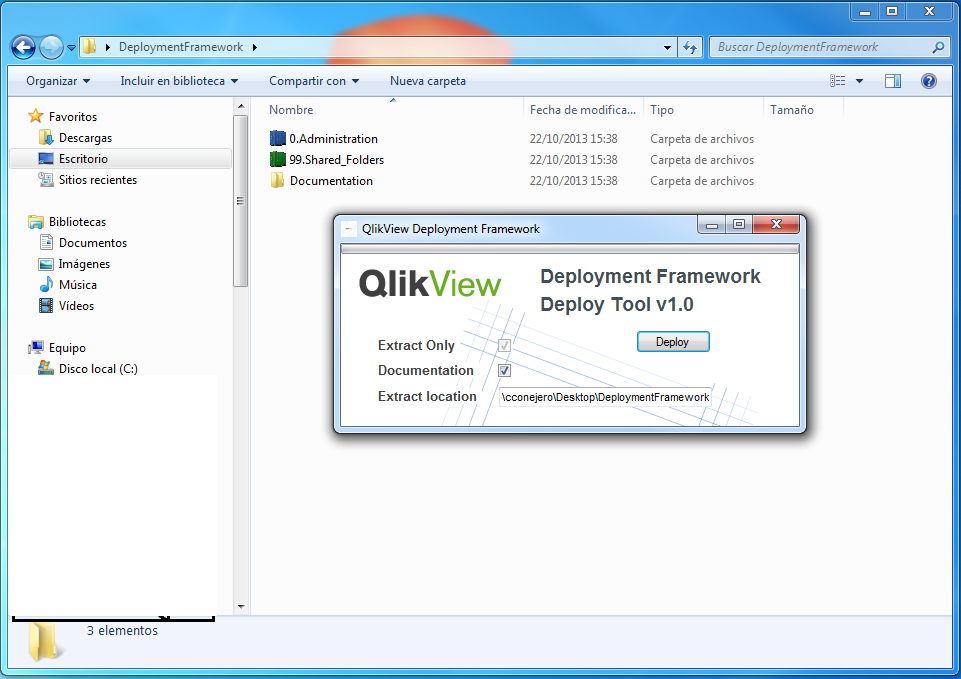Select the 0.Administration folder
Image resolution: width=961 pixels, height=679 pixels.
(x=333, y=138)
